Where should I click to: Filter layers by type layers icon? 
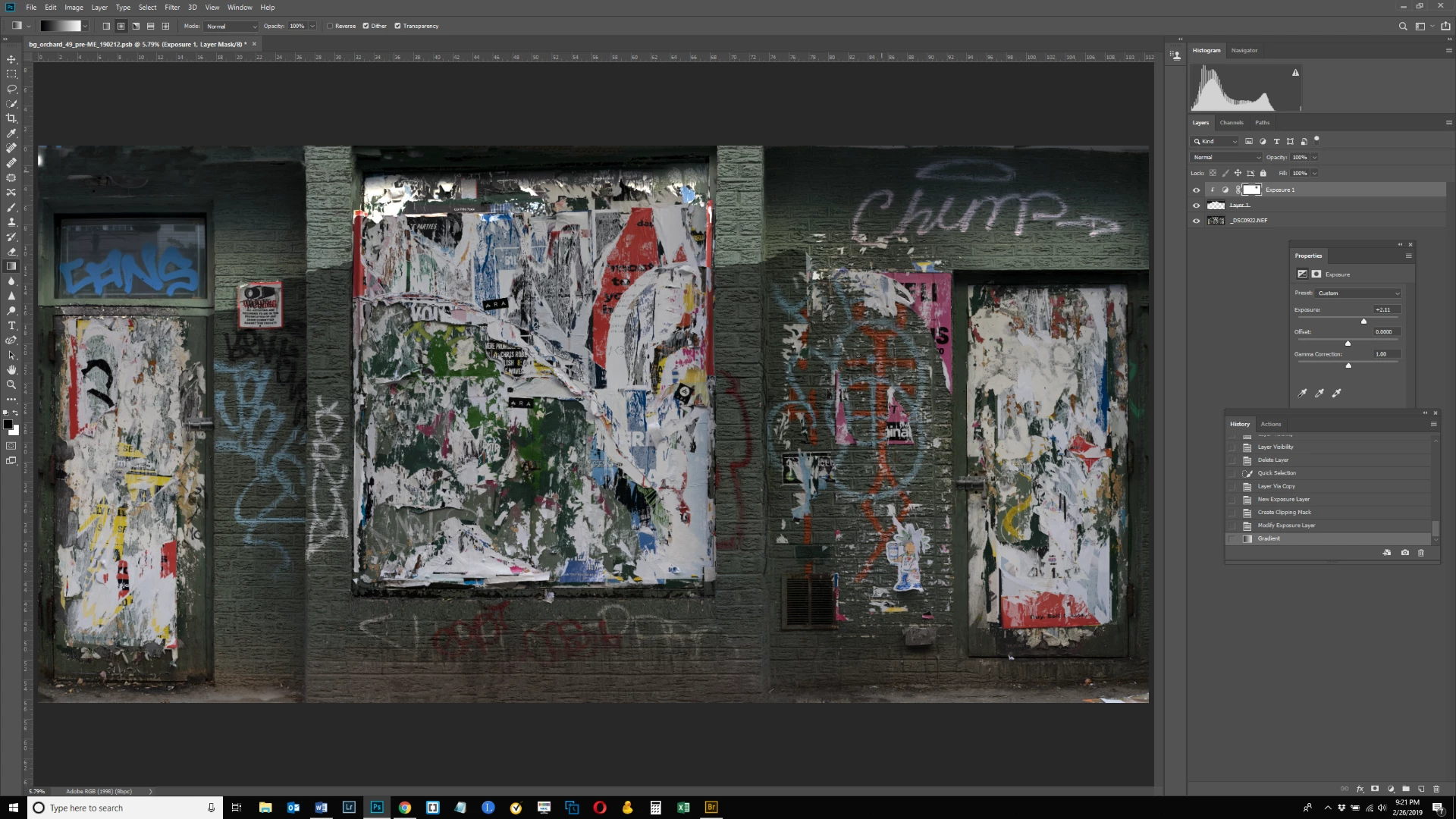coord(1276,141)
